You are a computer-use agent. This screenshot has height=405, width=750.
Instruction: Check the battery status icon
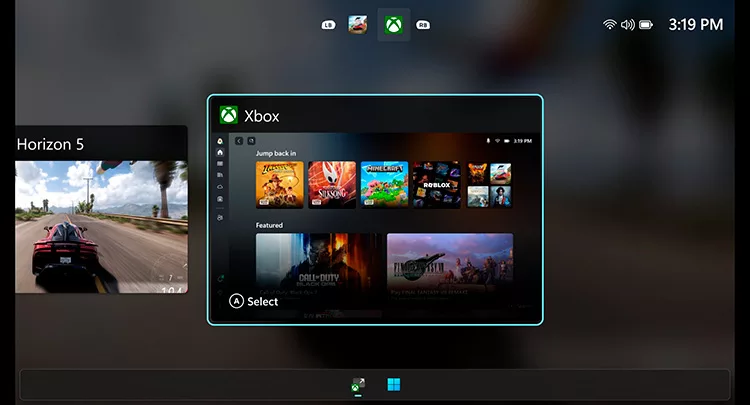(646, 24)
